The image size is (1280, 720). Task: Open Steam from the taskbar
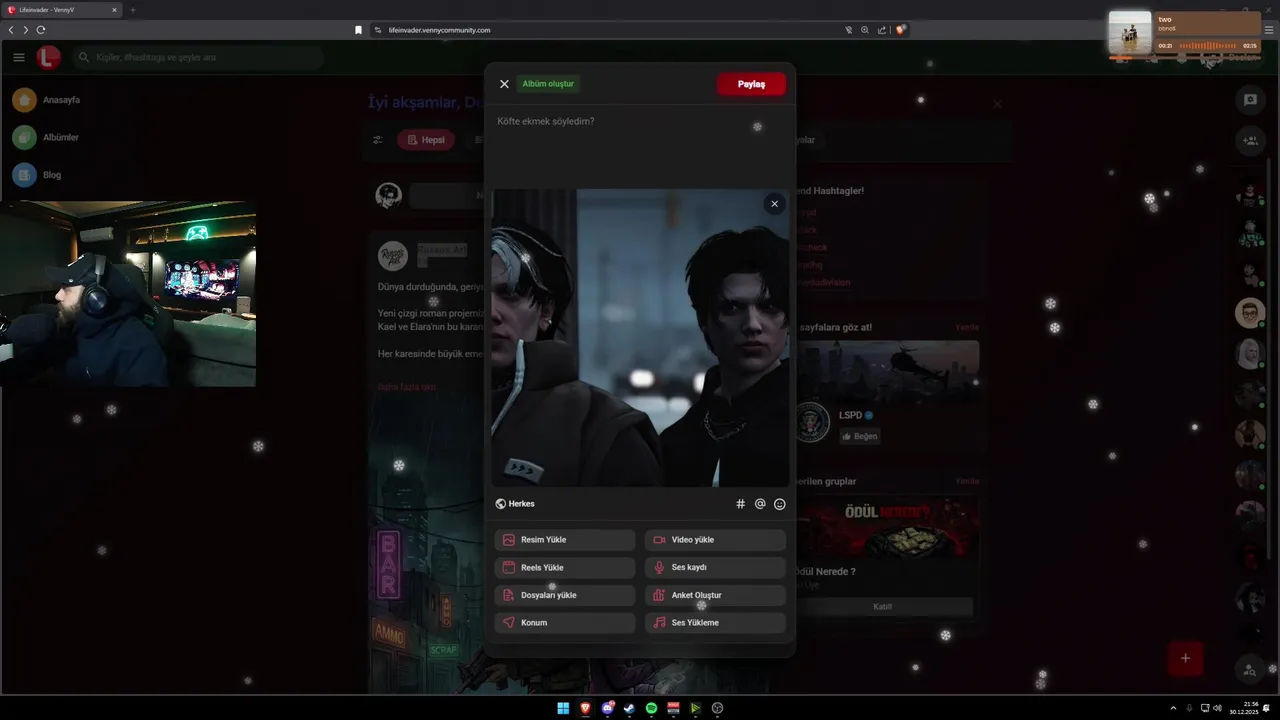(x=629, y=708)
